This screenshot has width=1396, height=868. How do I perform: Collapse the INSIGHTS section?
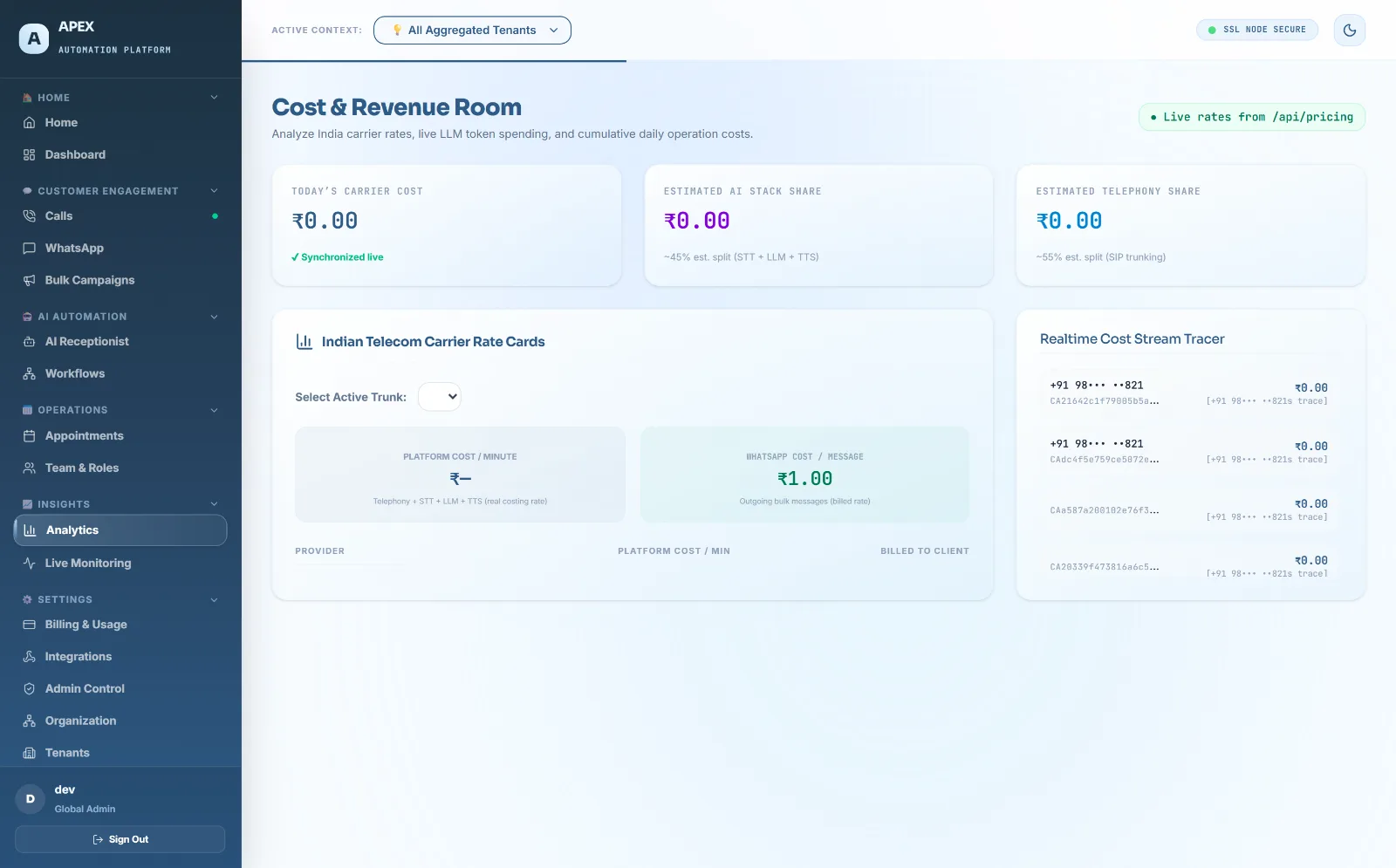214,504
